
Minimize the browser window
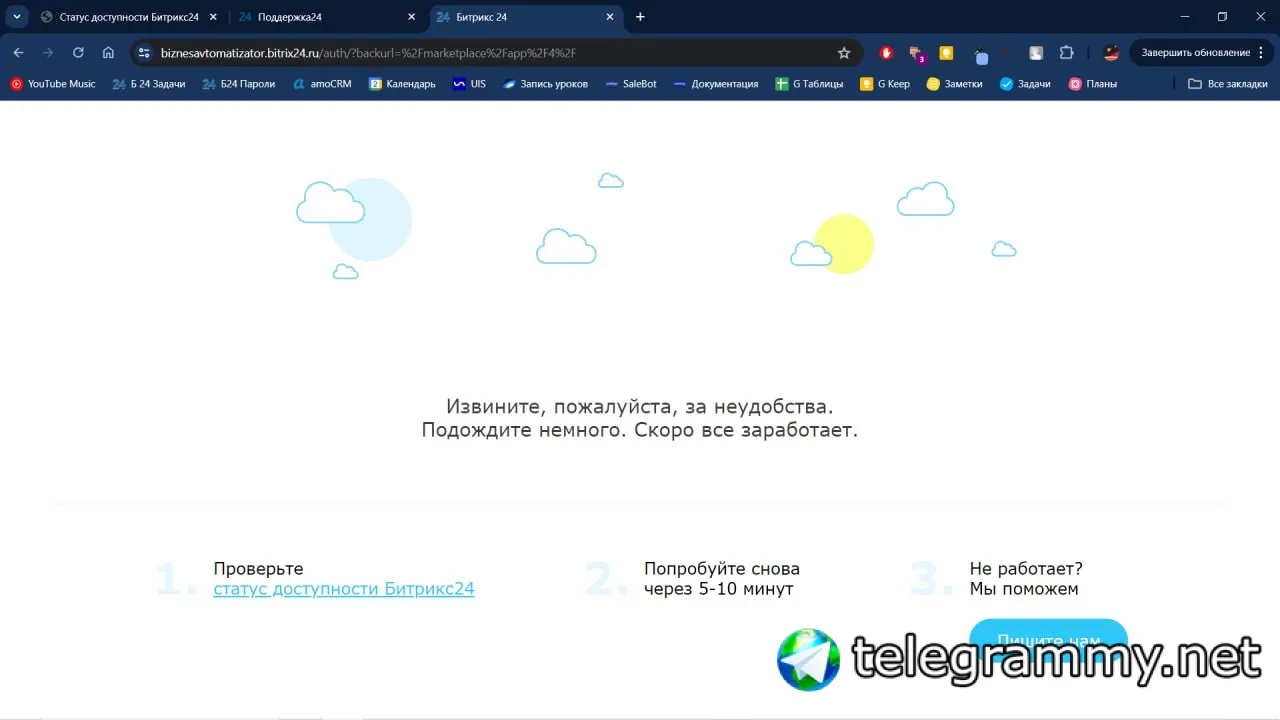(1185, 17)
